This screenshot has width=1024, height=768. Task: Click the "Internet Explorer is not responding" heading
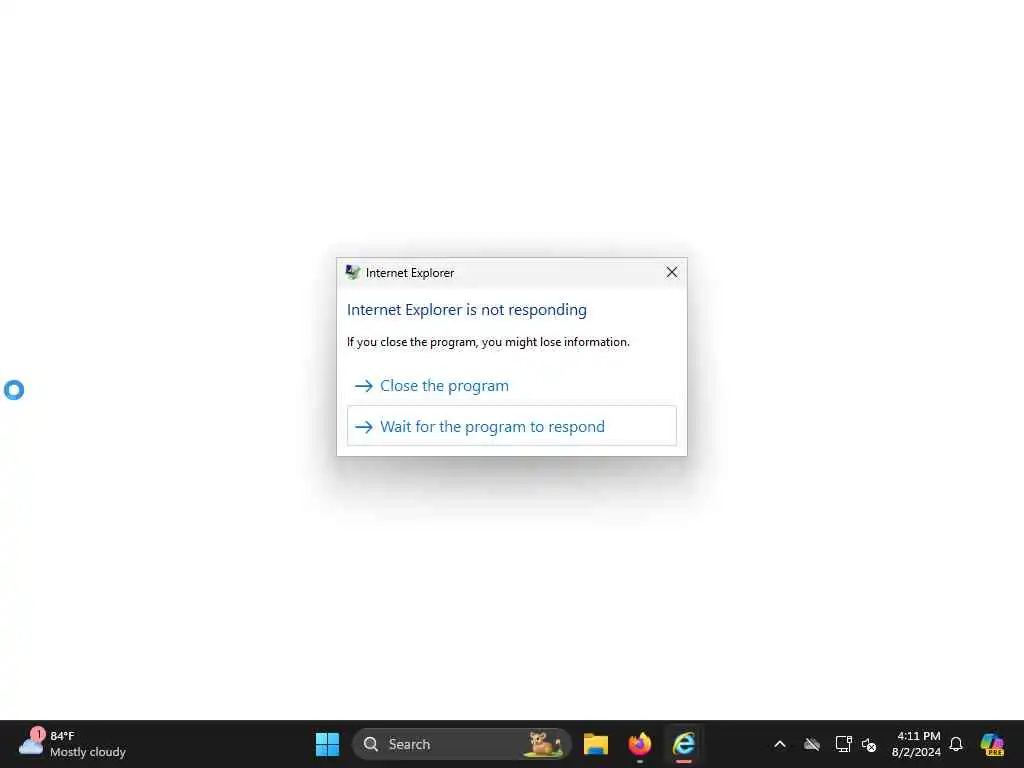point(466,310)
